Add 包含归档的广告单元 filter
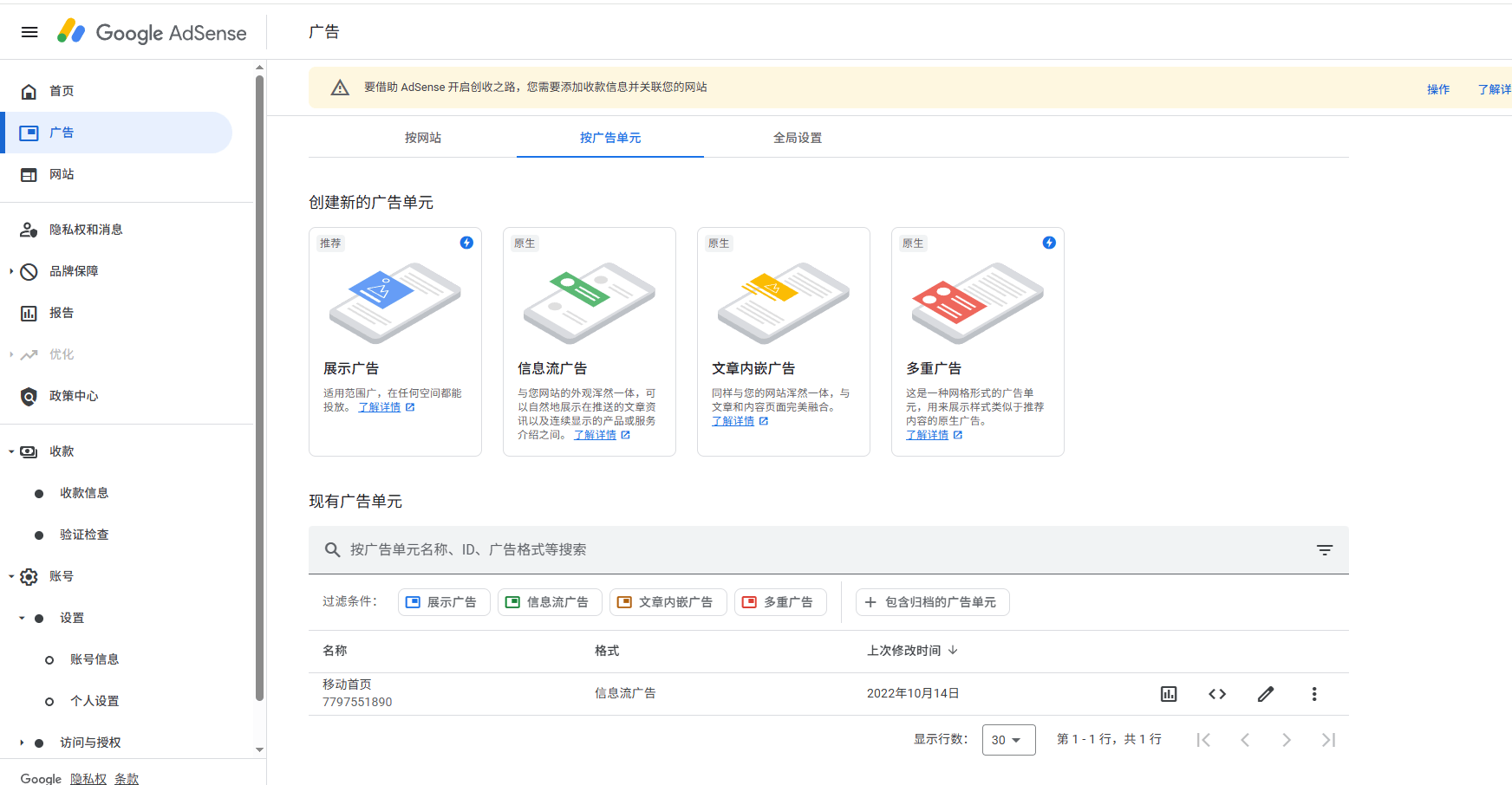This screenshot has width=1512, height=785. [933, 602]
